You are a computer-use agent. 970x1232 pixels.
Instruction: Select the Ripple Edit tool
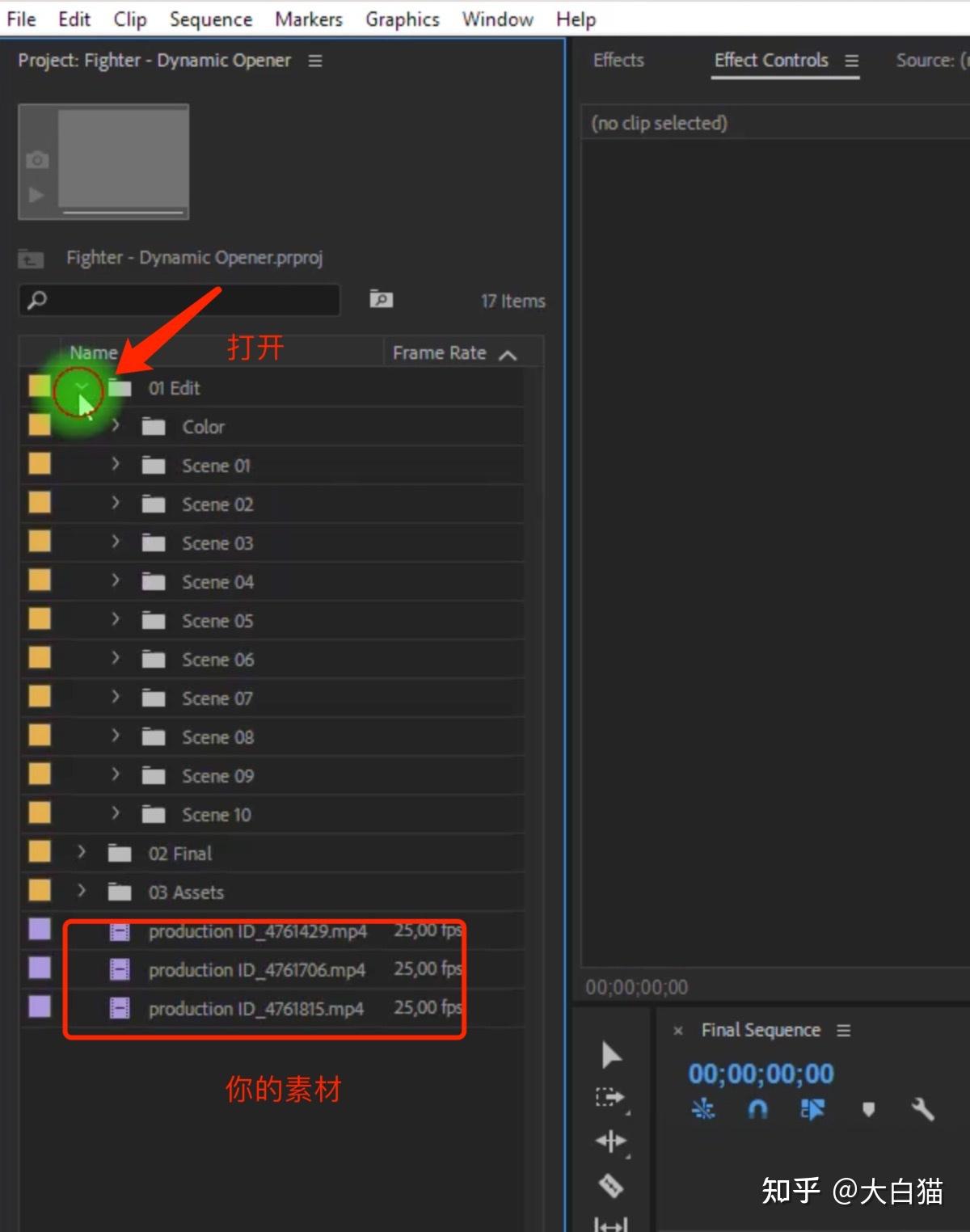pyautogui.click(x=611, y=1141)
